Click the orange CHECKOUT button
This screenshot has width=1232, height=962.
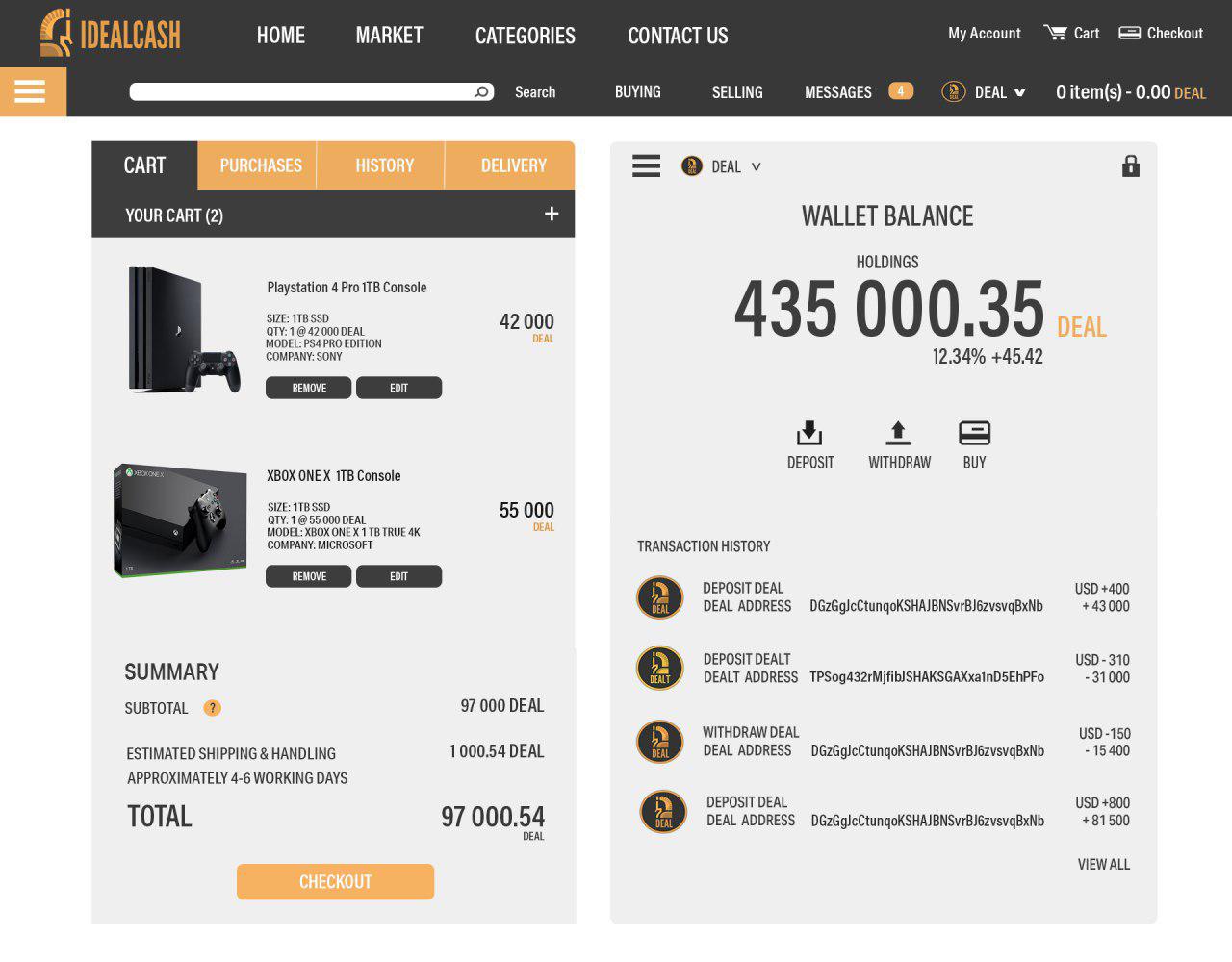[335, 881]
